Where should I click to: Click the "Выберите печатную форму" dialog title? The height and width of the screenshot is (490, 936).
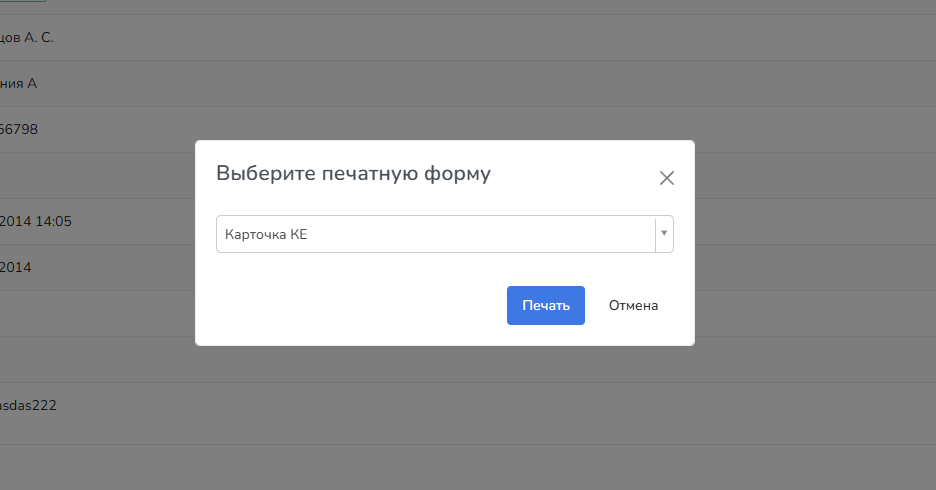click(x=353, y=174)
